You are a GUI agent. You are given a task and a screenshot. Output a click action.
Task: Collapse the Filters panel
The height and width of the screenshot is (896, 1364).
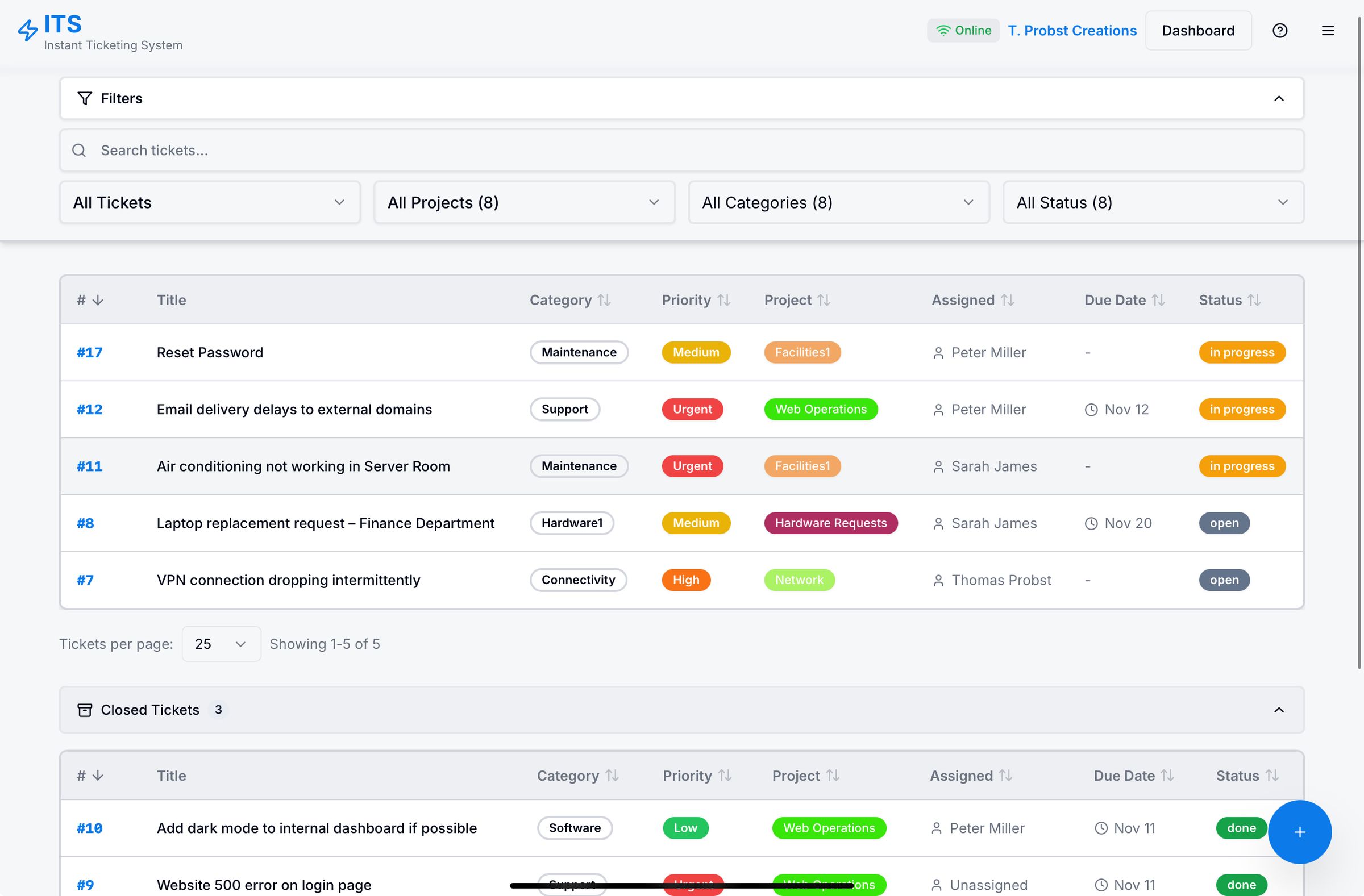1279,98
